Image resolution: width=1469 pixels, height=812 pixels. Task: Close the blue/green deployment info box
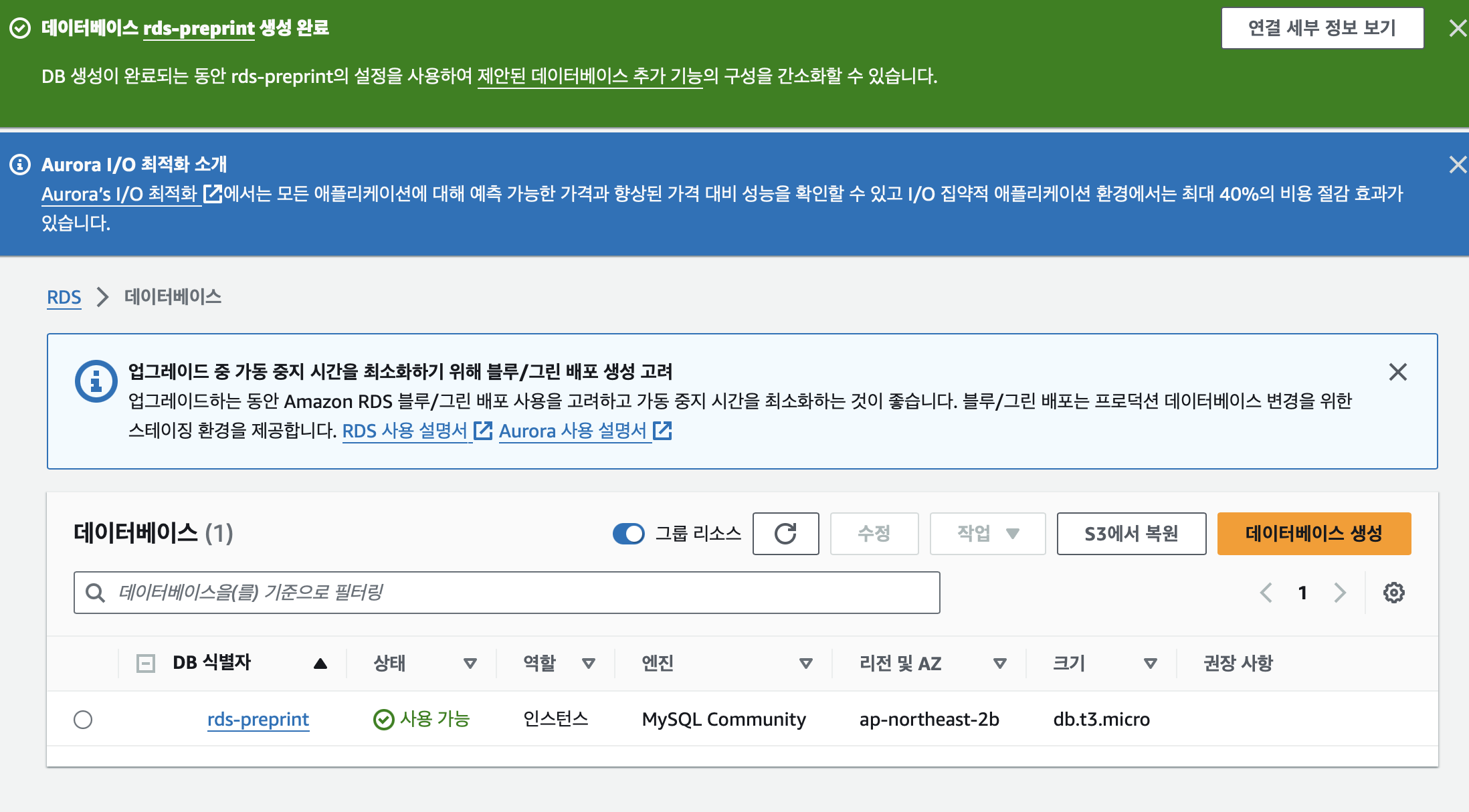pyautogui.click(x=1398, y=372)
